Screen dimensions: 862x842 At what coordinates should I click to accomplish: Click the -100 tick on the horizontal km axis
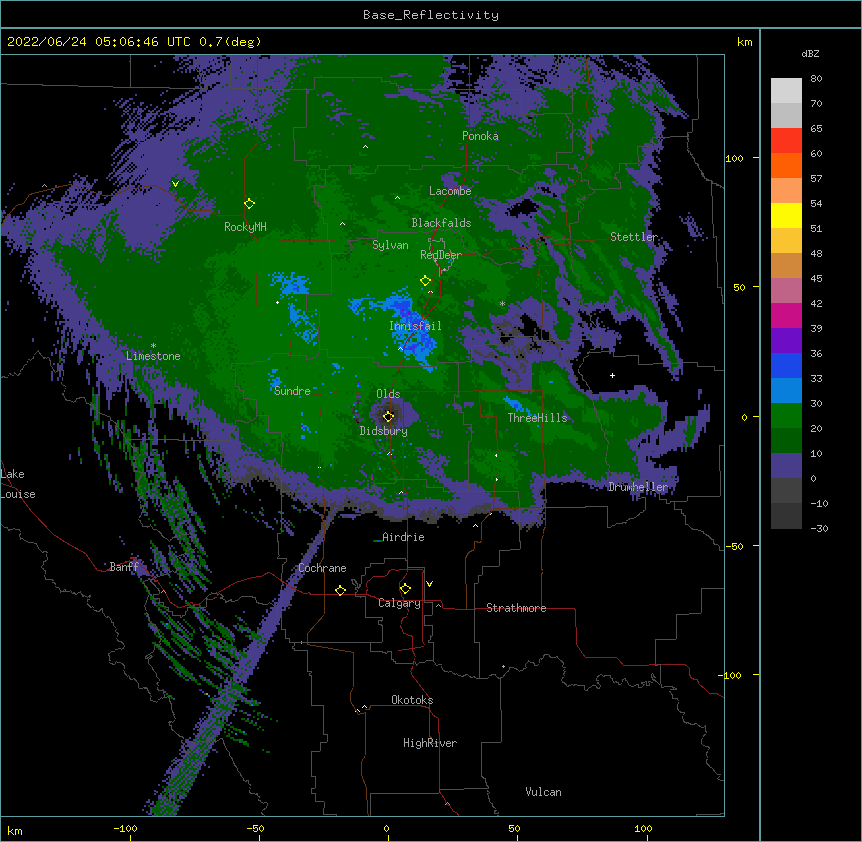coord(125,828)
